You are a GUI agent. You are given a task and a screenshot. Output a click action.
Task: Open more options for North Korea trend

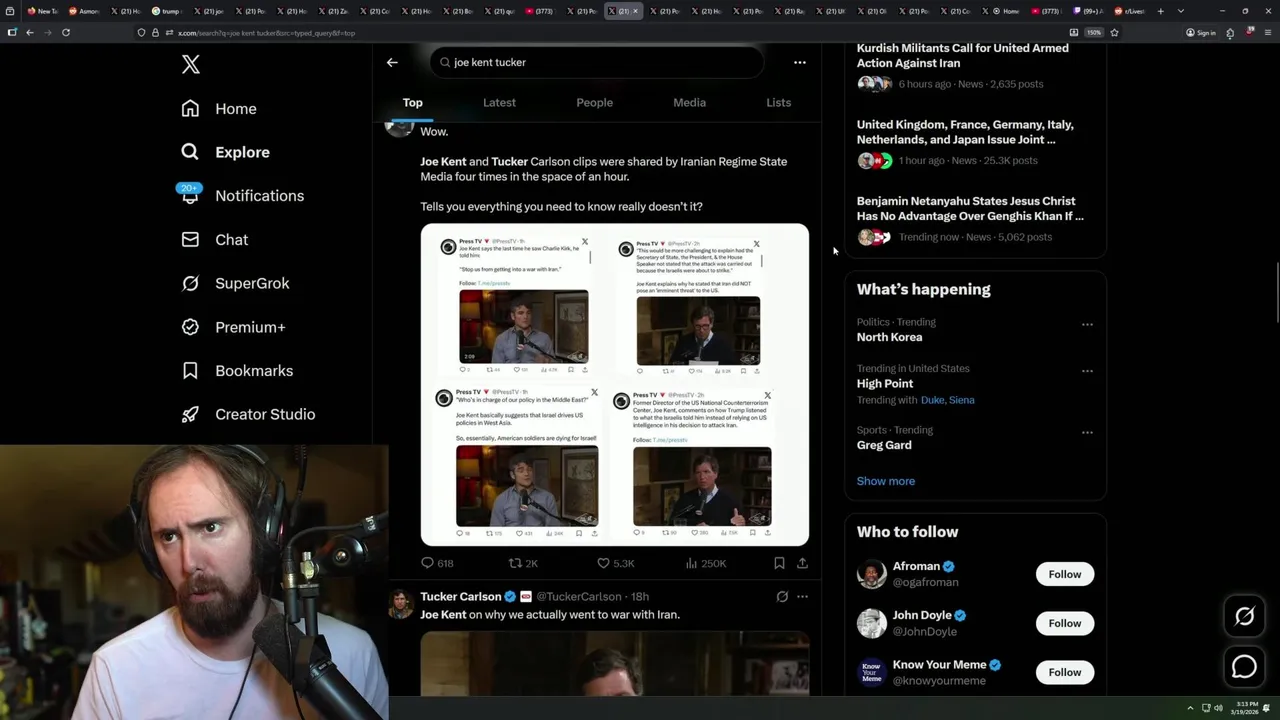[x=1087, y=324]
